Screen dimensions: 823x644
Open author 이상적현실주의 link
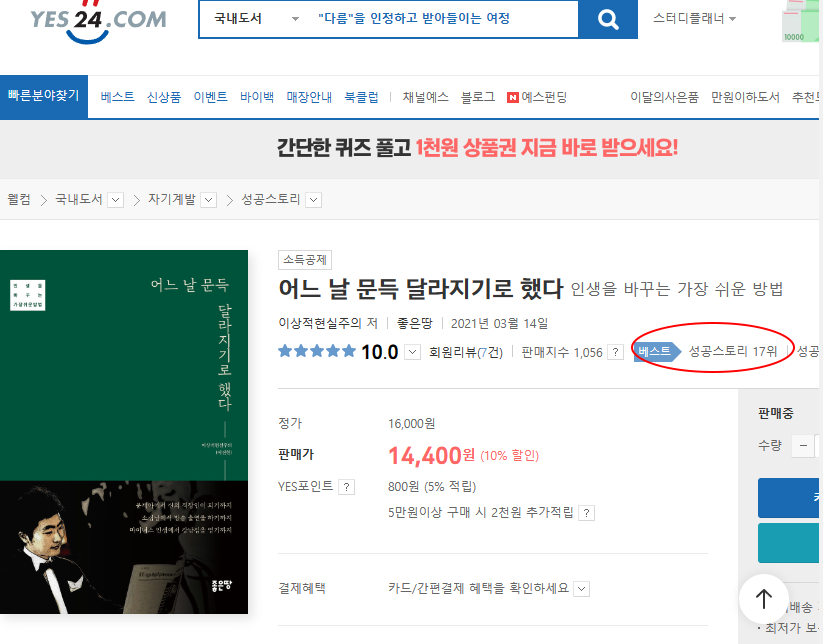coord(320,323)
